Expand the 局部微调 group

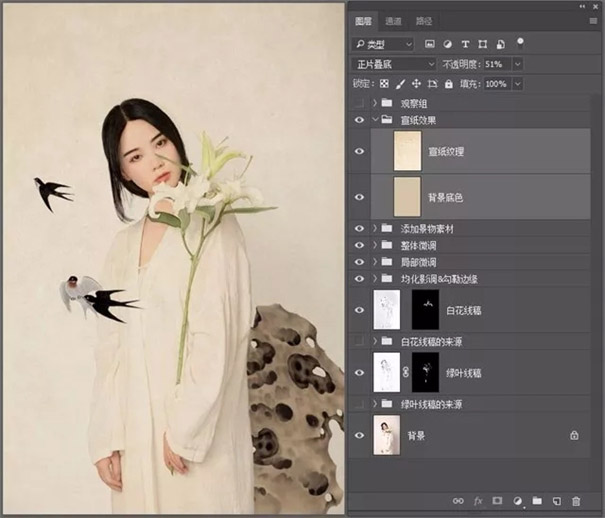tap(375, 262)
